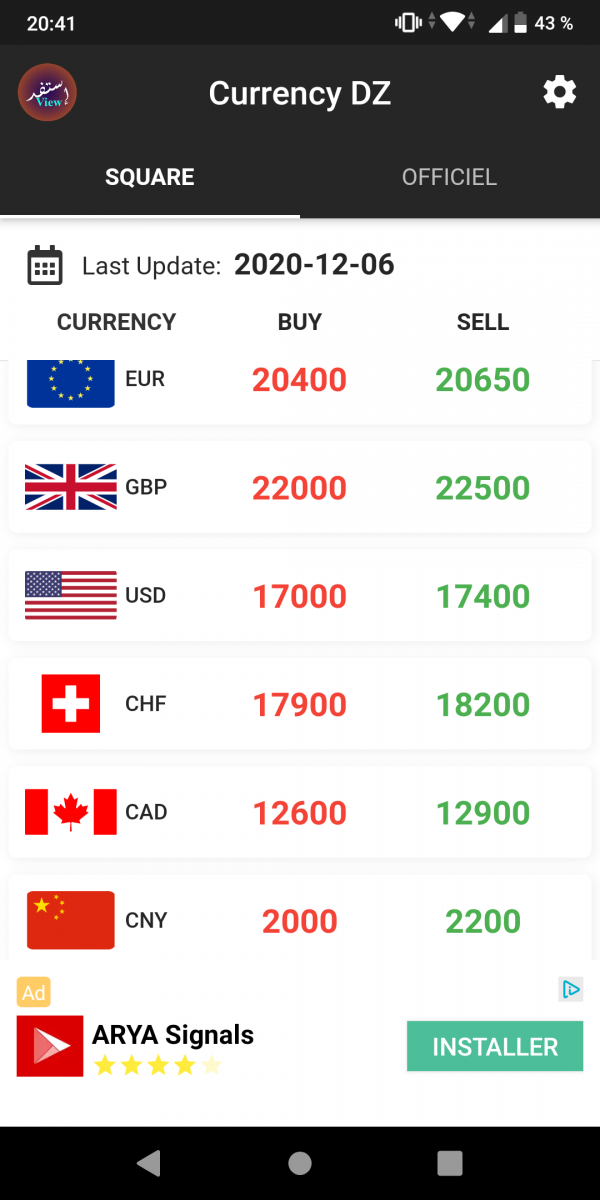This screenshot has width=600, height=1200.
Task: Tap the last update date 2020-12-06
Action: click(x=314, y=265)
